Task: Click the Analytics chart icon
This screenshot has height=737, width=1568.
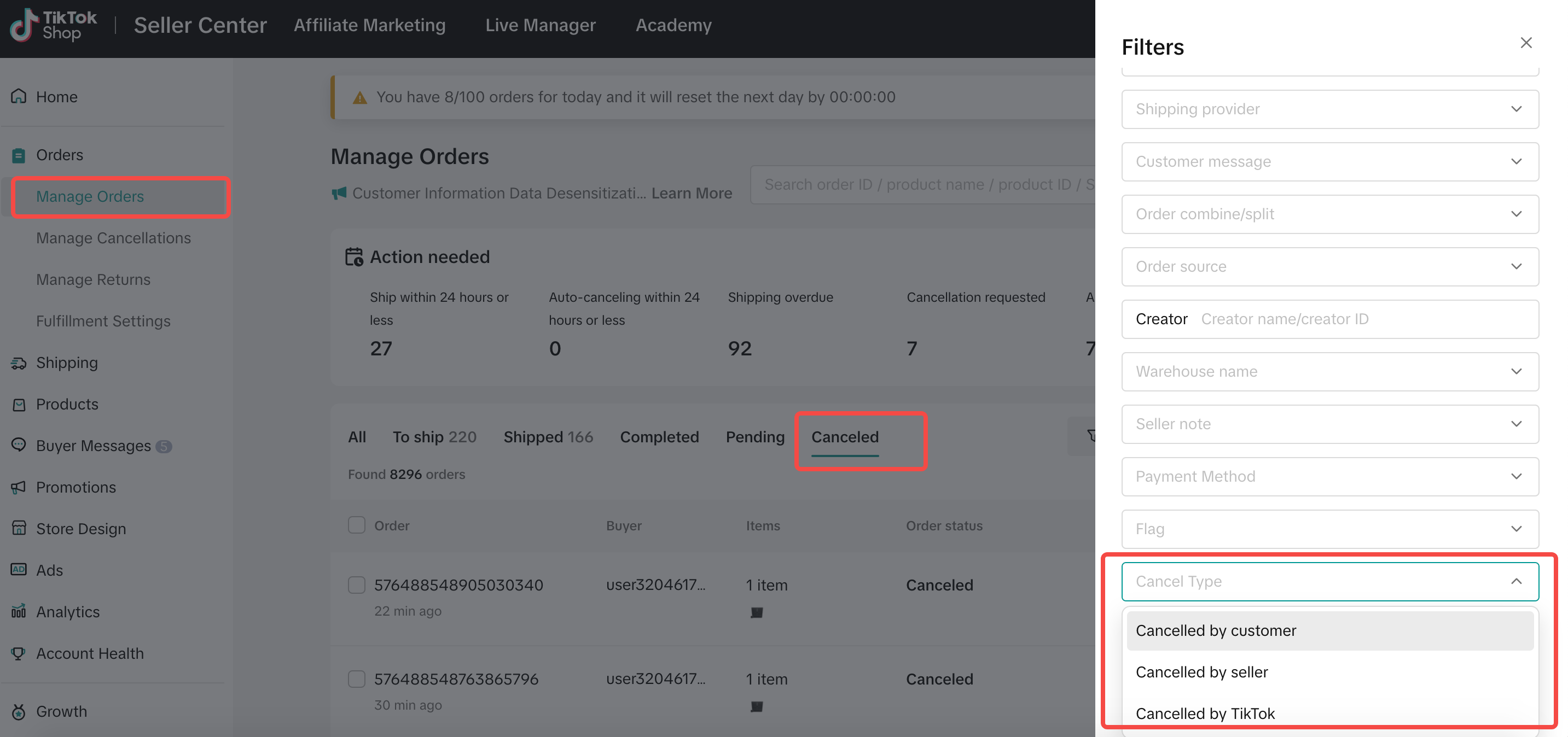Action: click(x=19, y=611)
